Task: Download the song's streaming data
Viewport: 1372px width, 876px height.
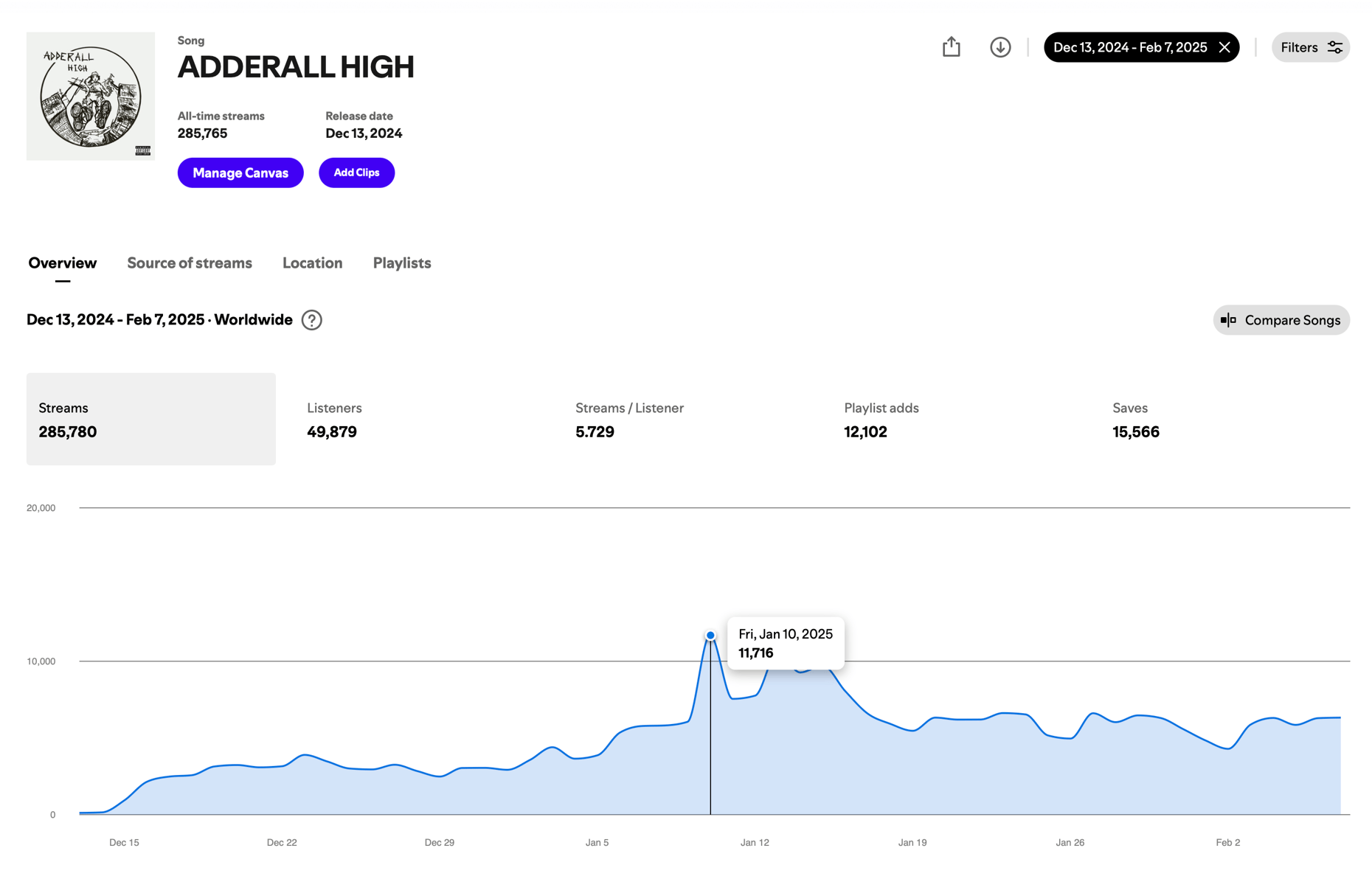Action: [999, 46]
